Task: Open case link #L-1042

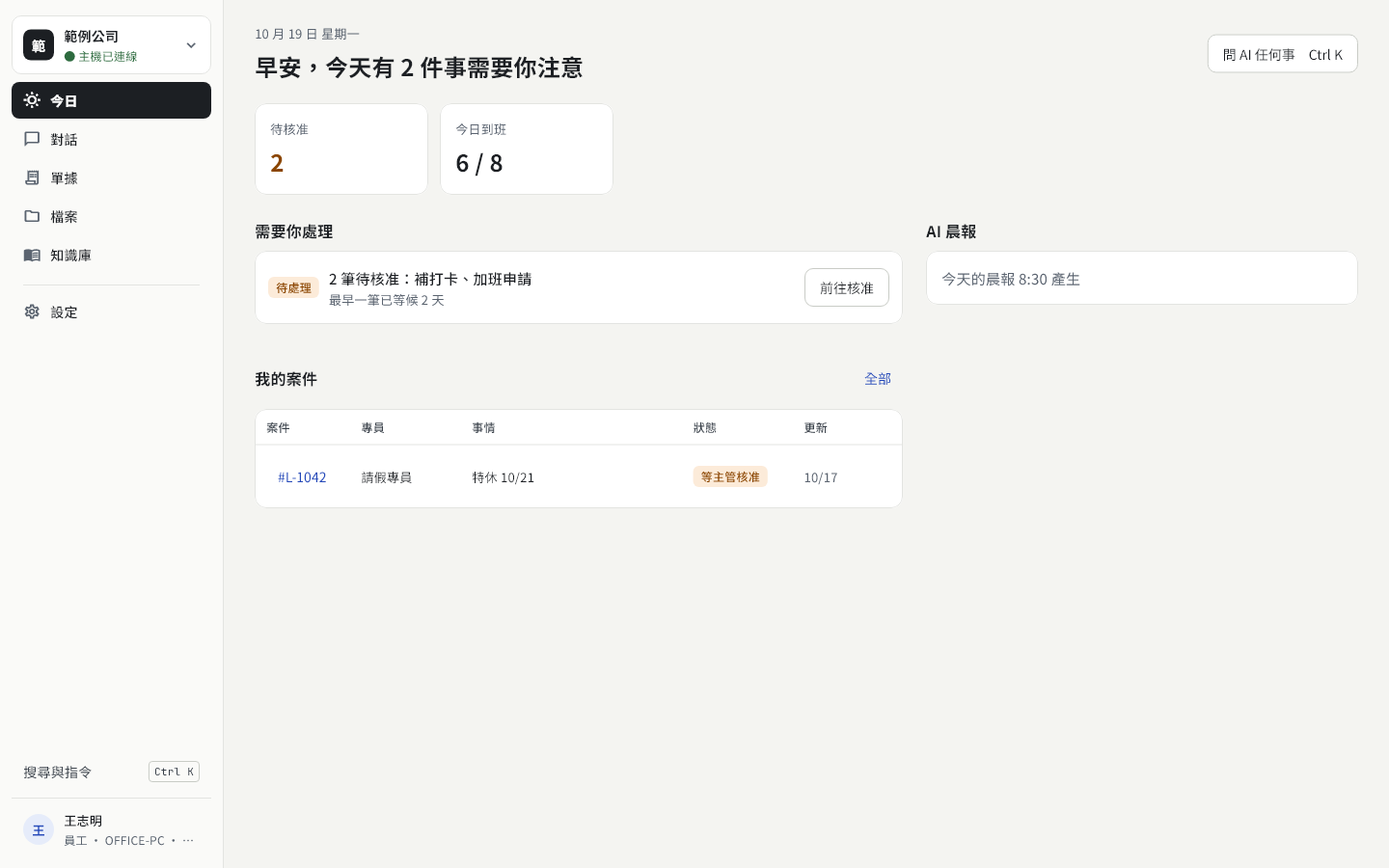Action: [302, 476]
